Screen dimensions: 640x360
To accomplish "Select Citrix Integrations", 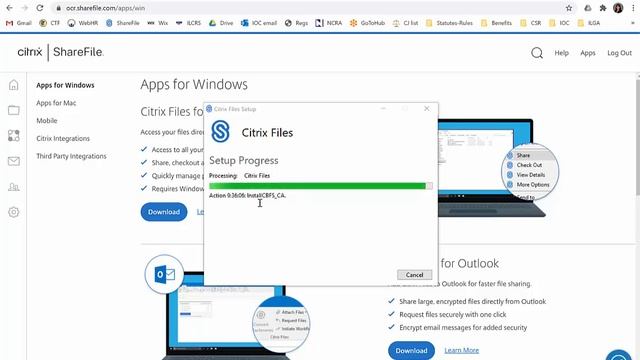I will (x=63, y=138).
